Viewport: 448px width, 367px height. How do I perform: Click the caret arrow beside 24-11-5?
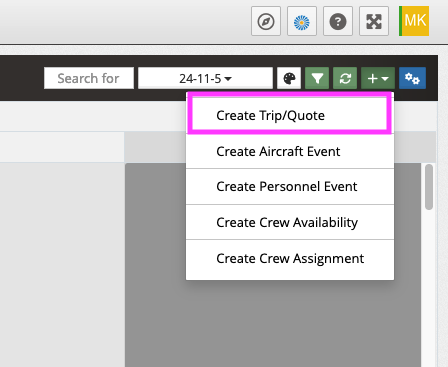point(228,79)
